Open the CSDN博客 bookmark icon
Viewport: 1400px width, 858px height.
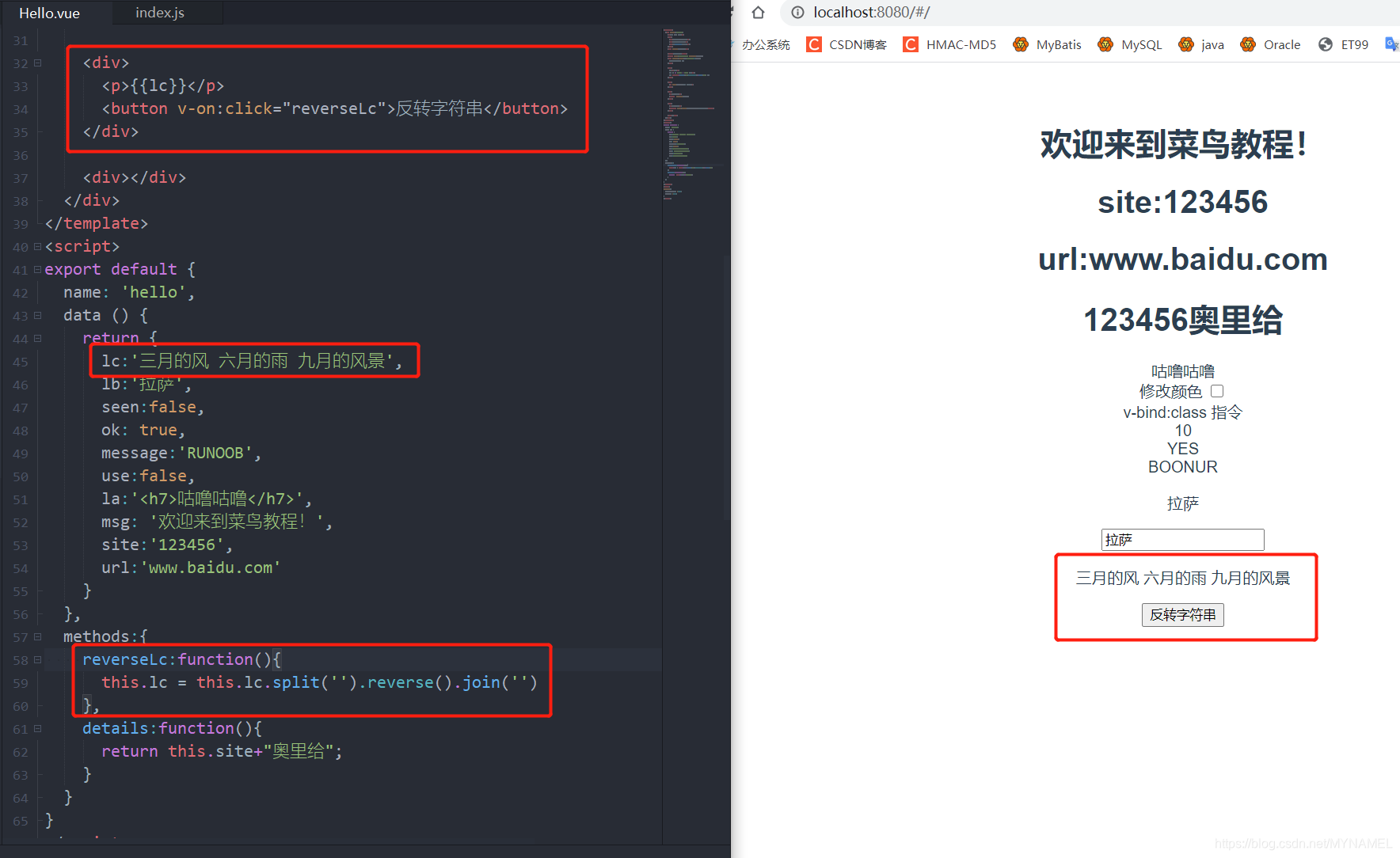click(x=813, y=44)
